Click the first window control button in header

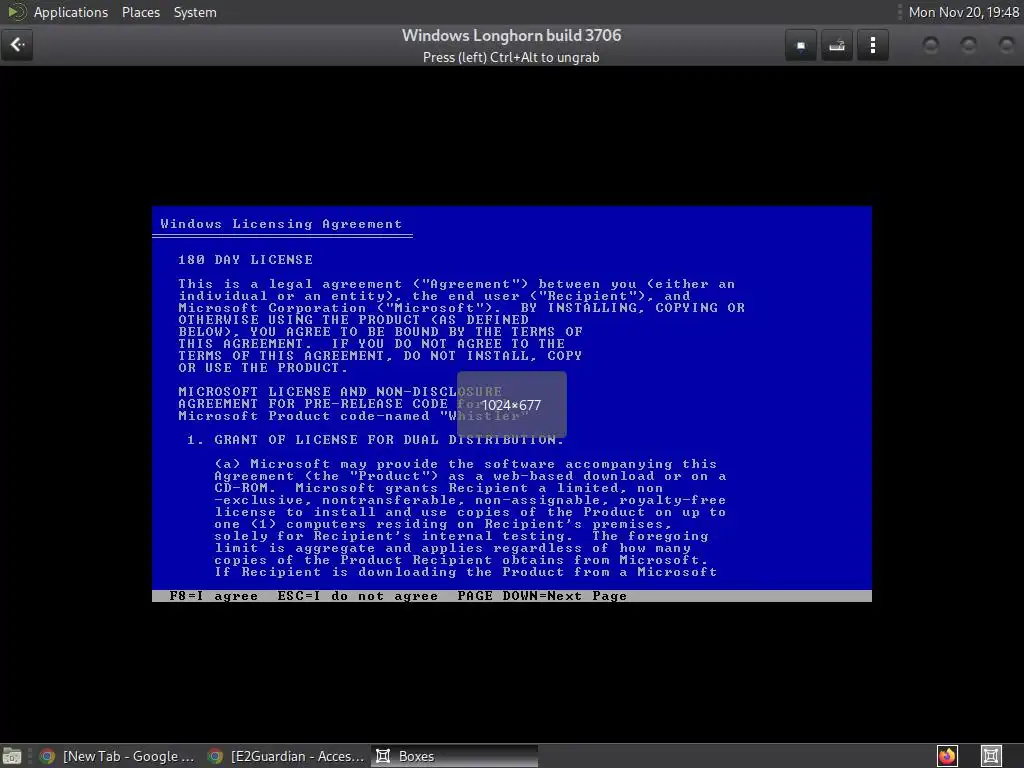(931, 45)
